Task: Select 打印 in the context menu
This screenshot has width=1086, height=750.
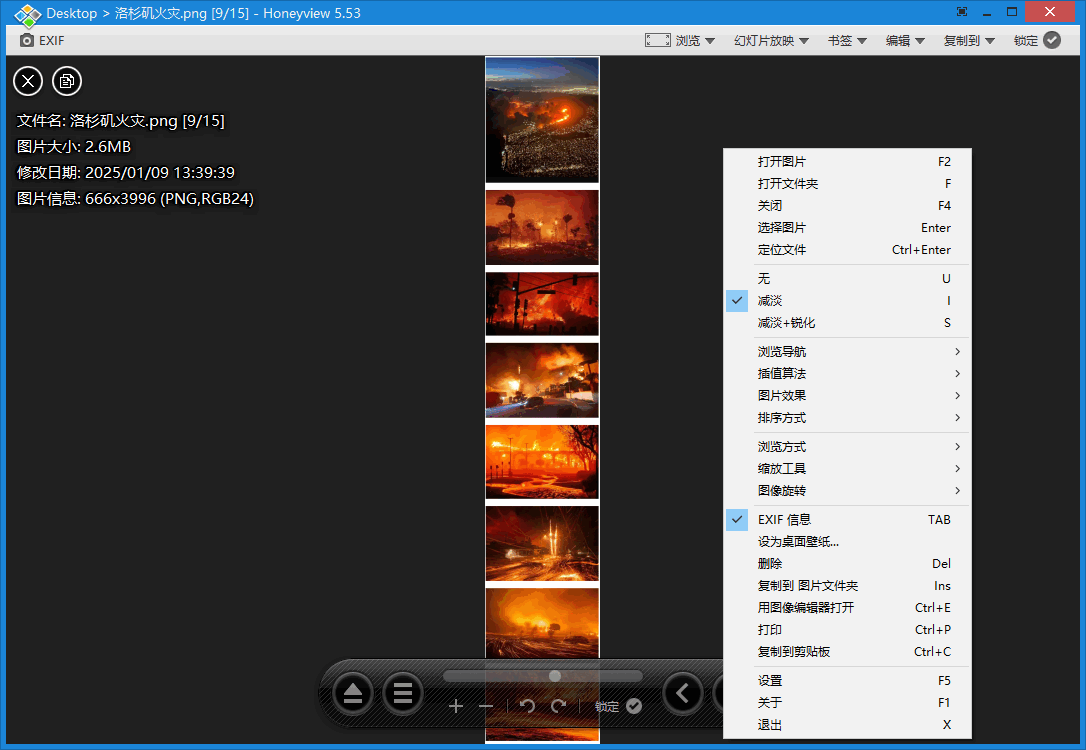Action: coord(770,629)
